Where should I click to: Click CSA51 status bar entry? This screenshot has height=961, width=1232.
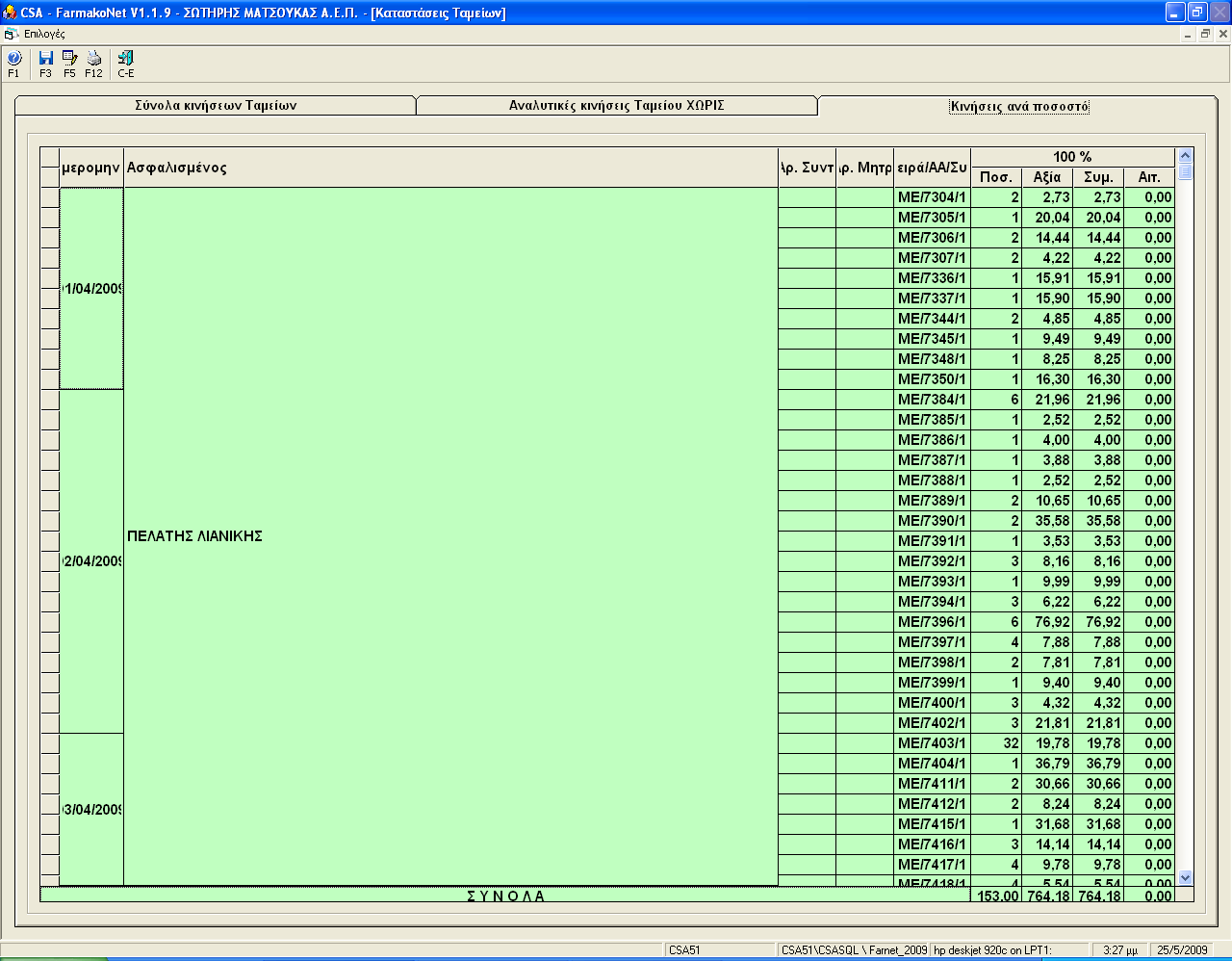tap(720, 949)
